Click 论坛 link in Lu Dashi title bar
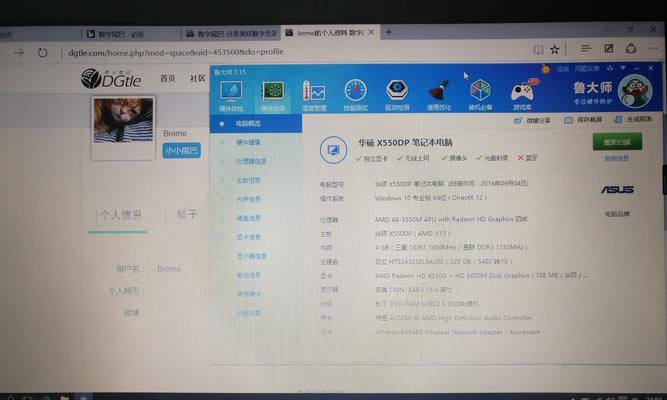 [x=563, y=69]
